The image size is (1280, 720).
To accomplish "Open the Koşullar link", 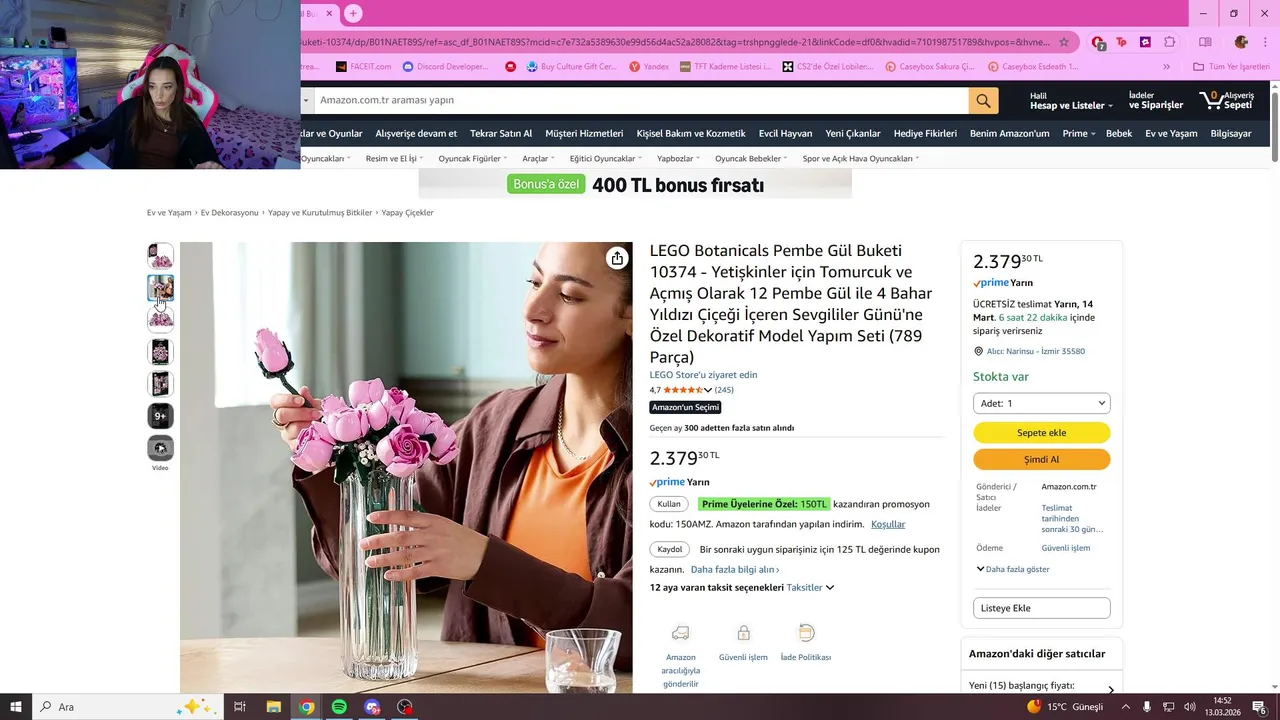I will point(888,524).
